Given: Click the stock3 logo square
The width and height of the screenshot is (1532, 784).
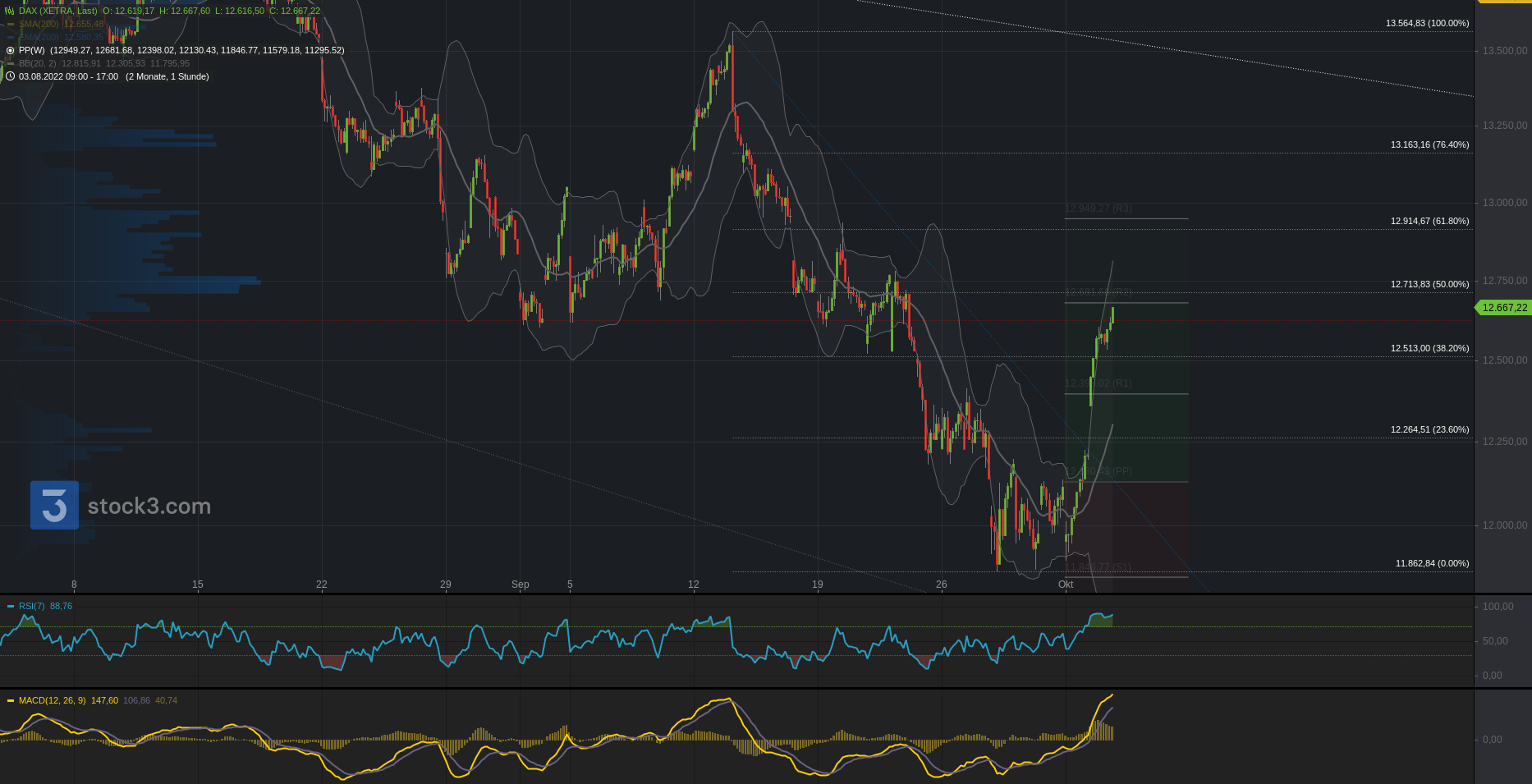Looking at the screenshot, I should click(54, 505).
